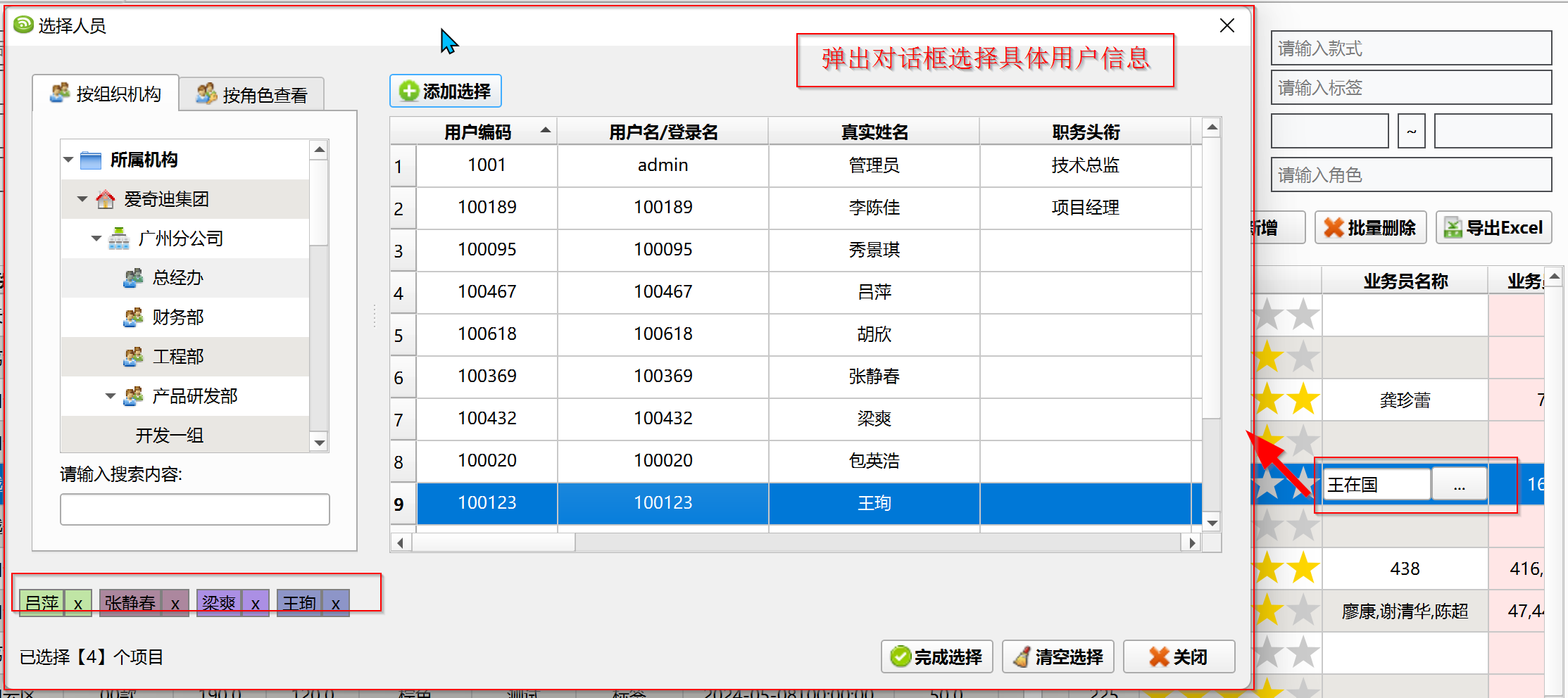
Task: Click the 请输入搜索内容 search box
Action: (195, 509)
